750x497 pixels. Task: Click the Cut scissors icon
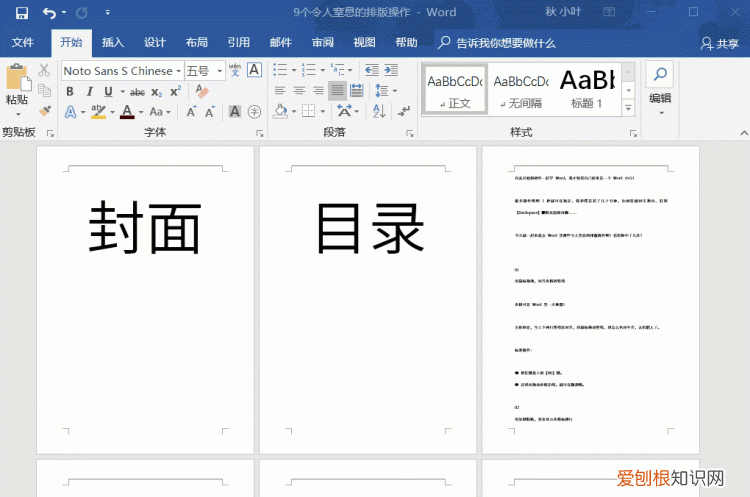point(45,70)
